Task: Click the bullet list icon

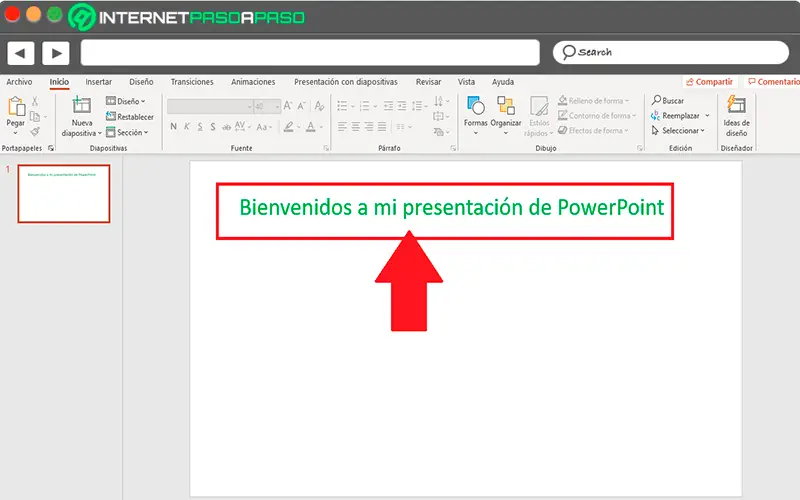Action: pos(342,106)
